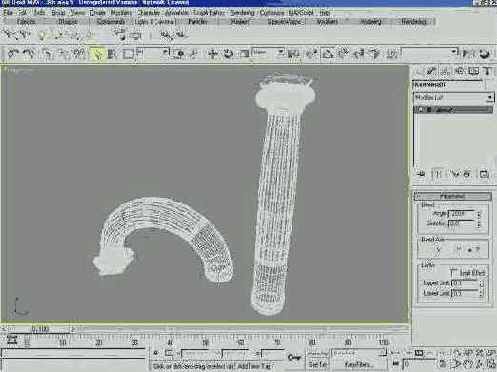Open the Modifiers menu

[x=121, y=13]
